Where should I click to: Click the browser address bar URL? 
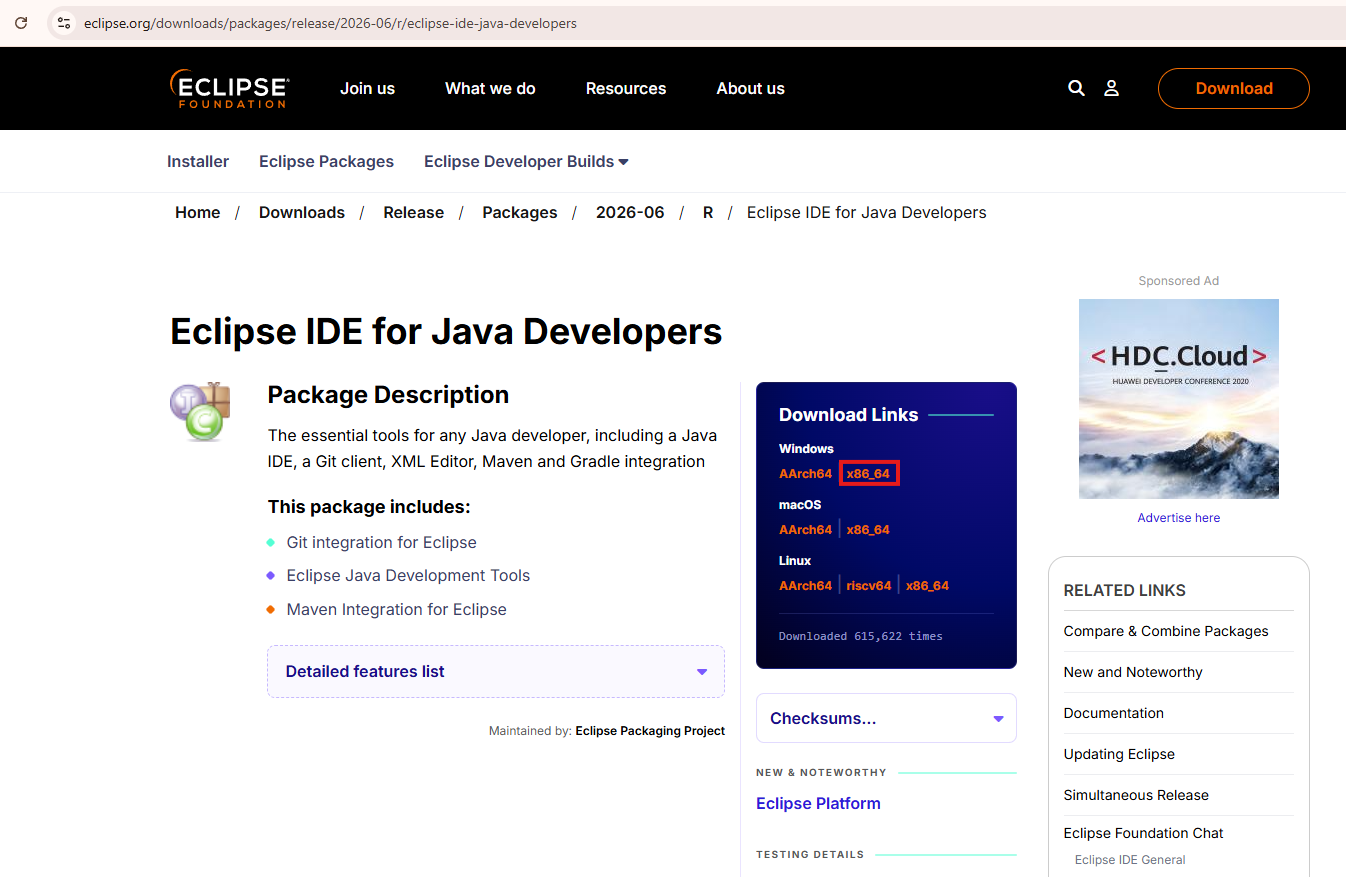(x=330, y=23)
